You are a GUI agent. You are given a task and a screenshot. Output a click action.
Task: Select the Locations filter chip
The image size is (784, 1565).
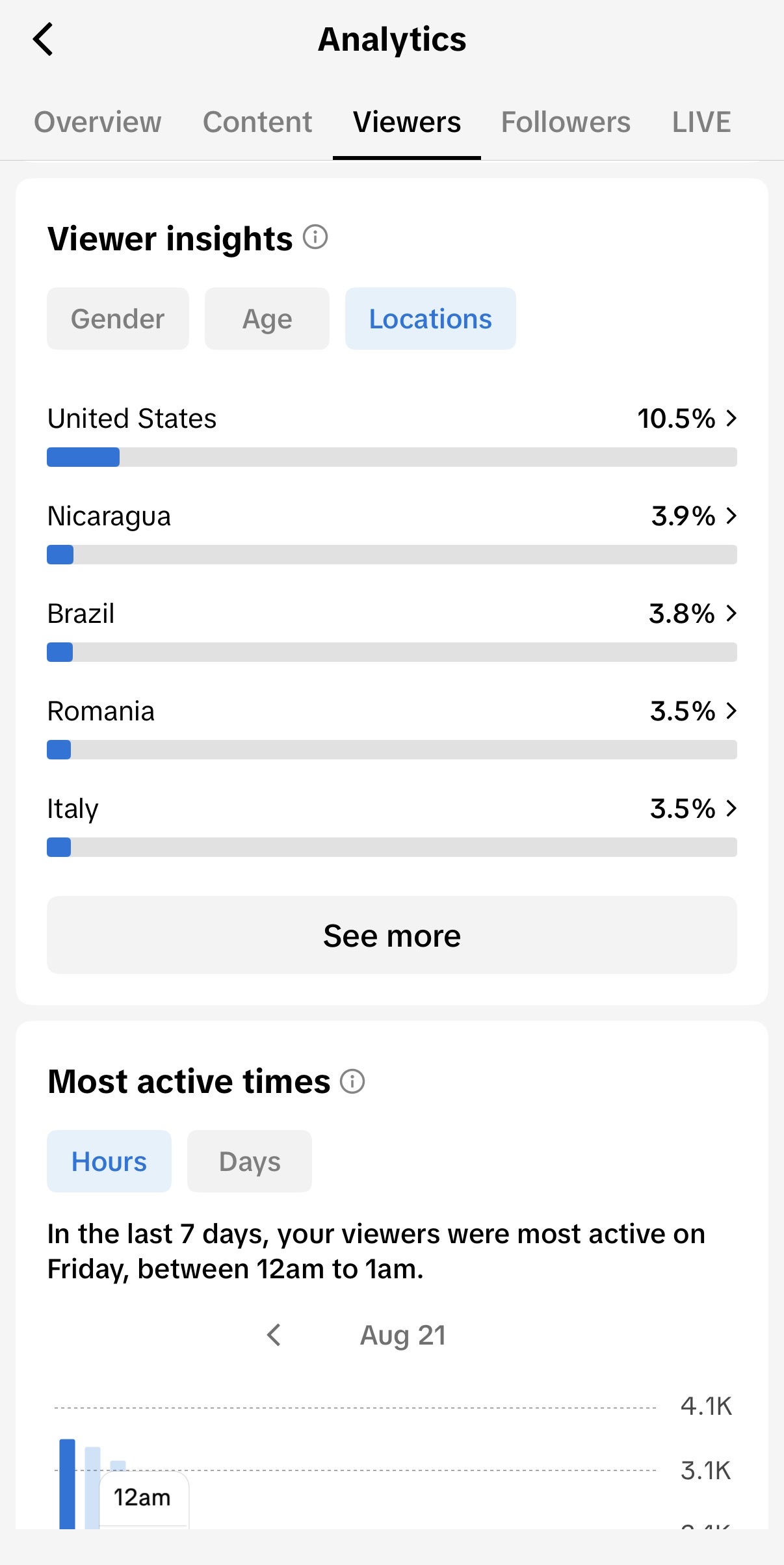[430, 319]
